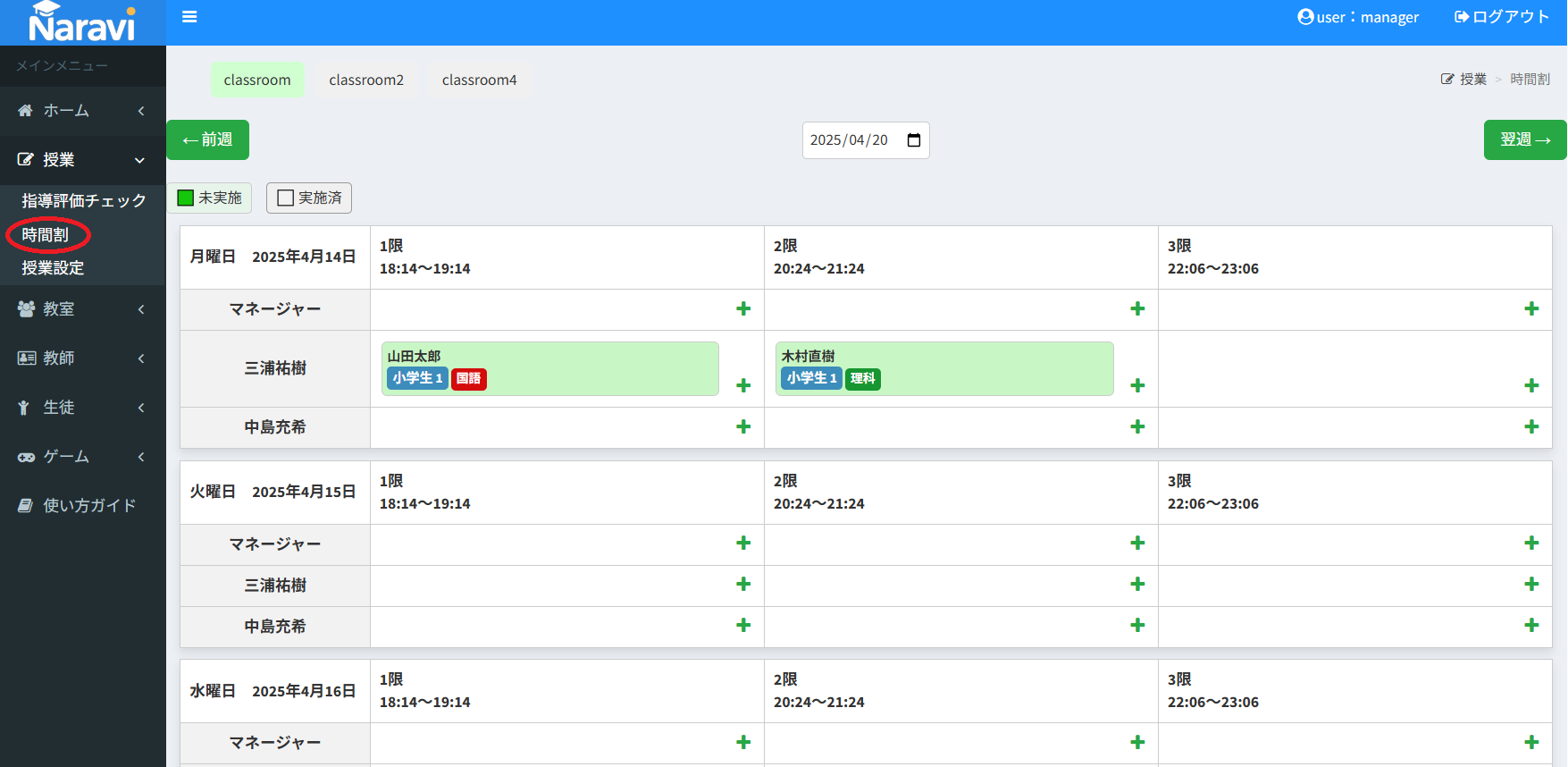
Task: Add class for マネージャー Wednesday 2限
Action: pos(1137,742)
